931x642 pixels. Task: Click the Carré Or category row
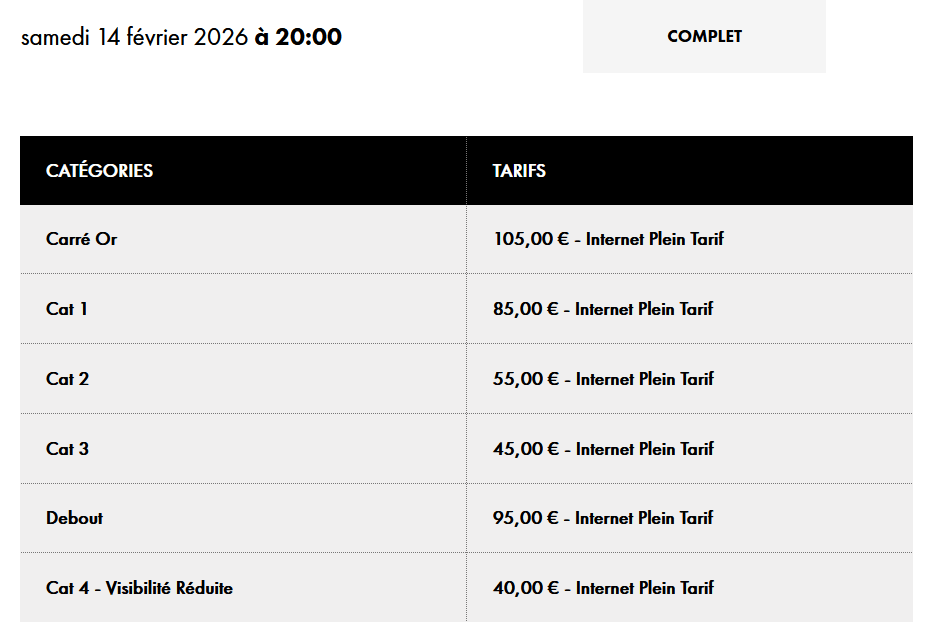(82, 239)
